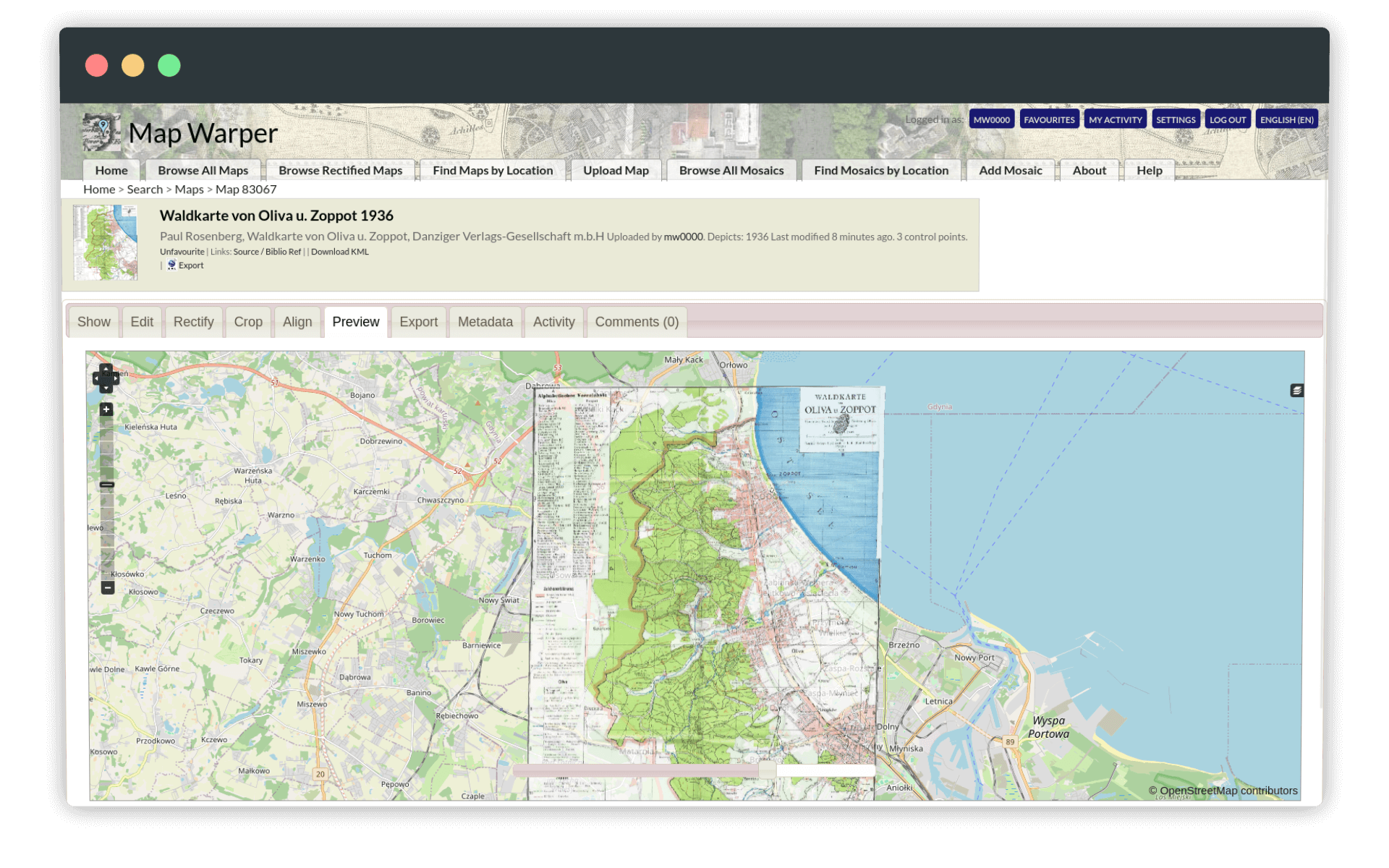Click the Log Out button
Viewport: 1389px width, 868px height.
[x=1228, y=119]
